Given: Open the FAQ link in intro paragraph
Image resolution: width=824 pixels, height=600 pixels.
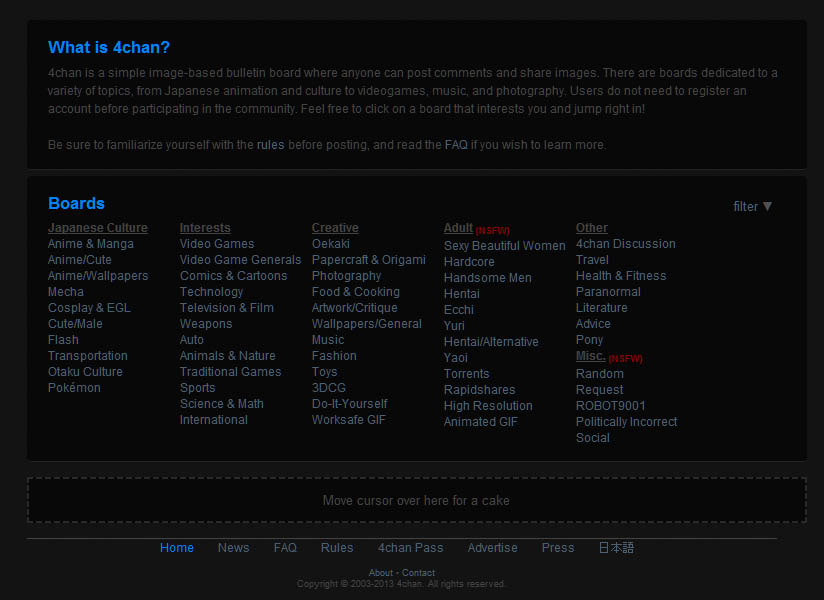Looking at the screenshot, I should [456, 144].
